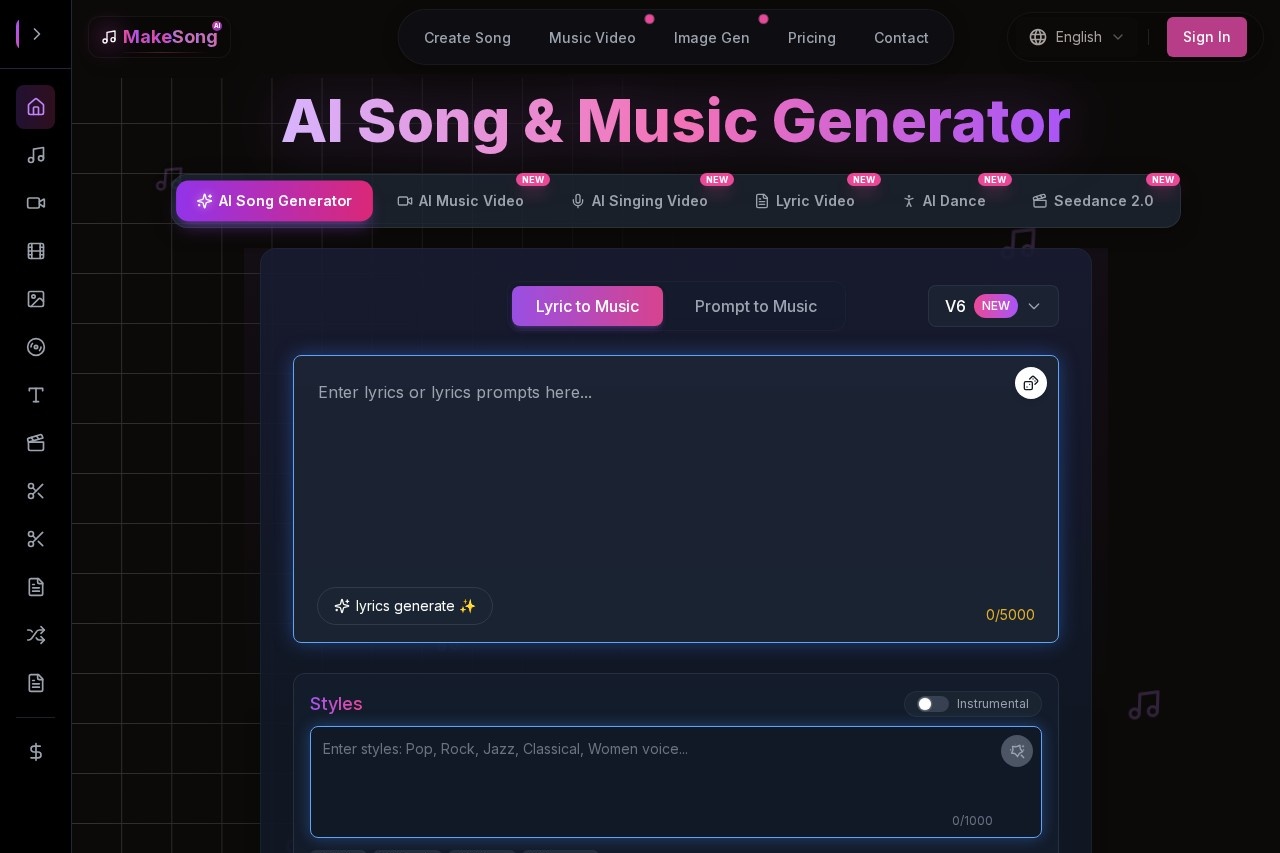The image size is (1280, 853).
Task: Open the V6 model version dropdown
Action: (x=993, y=306)
